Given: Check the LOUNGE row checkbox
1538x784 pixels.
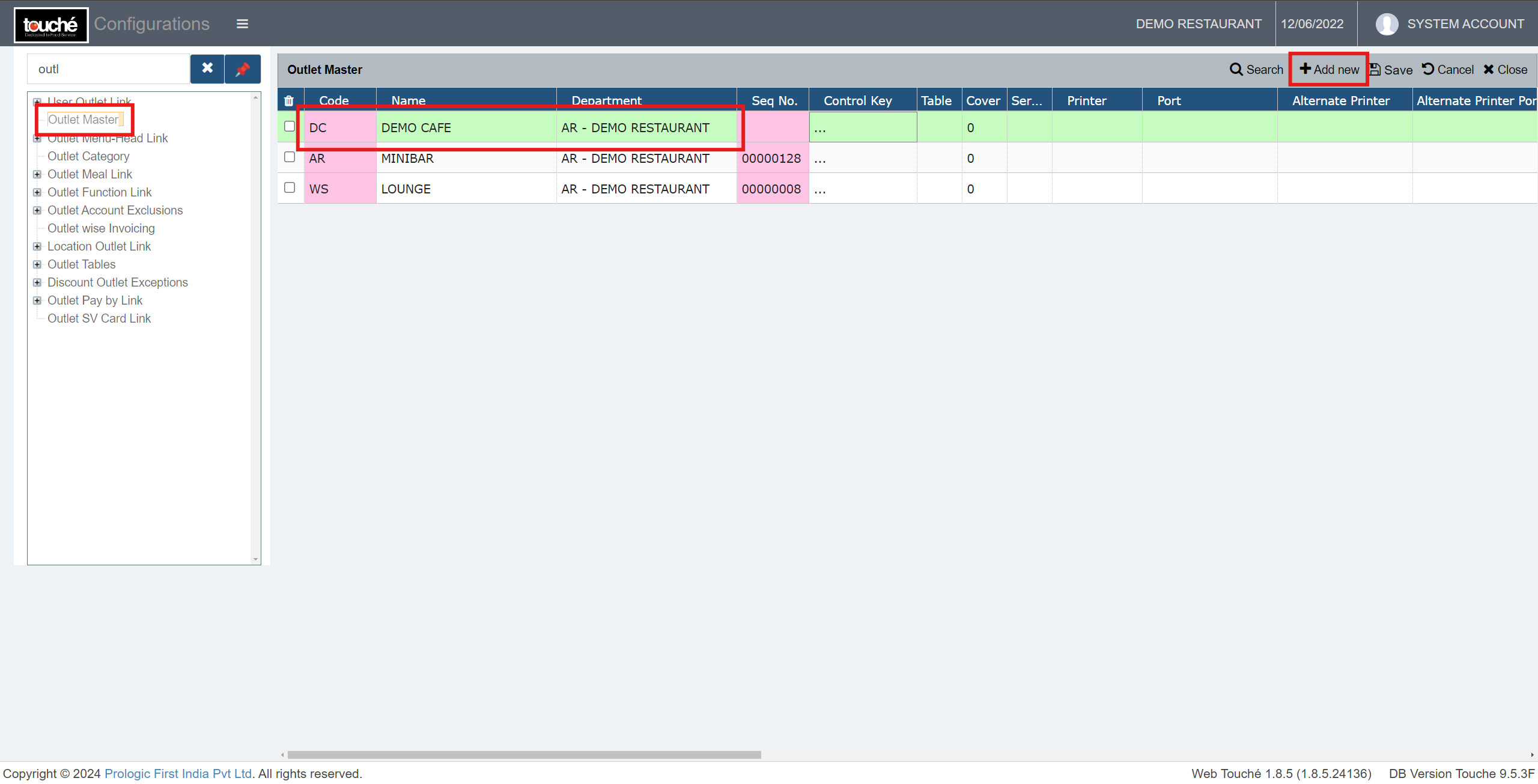Looking at the screenshot, I should coord(290,187).
